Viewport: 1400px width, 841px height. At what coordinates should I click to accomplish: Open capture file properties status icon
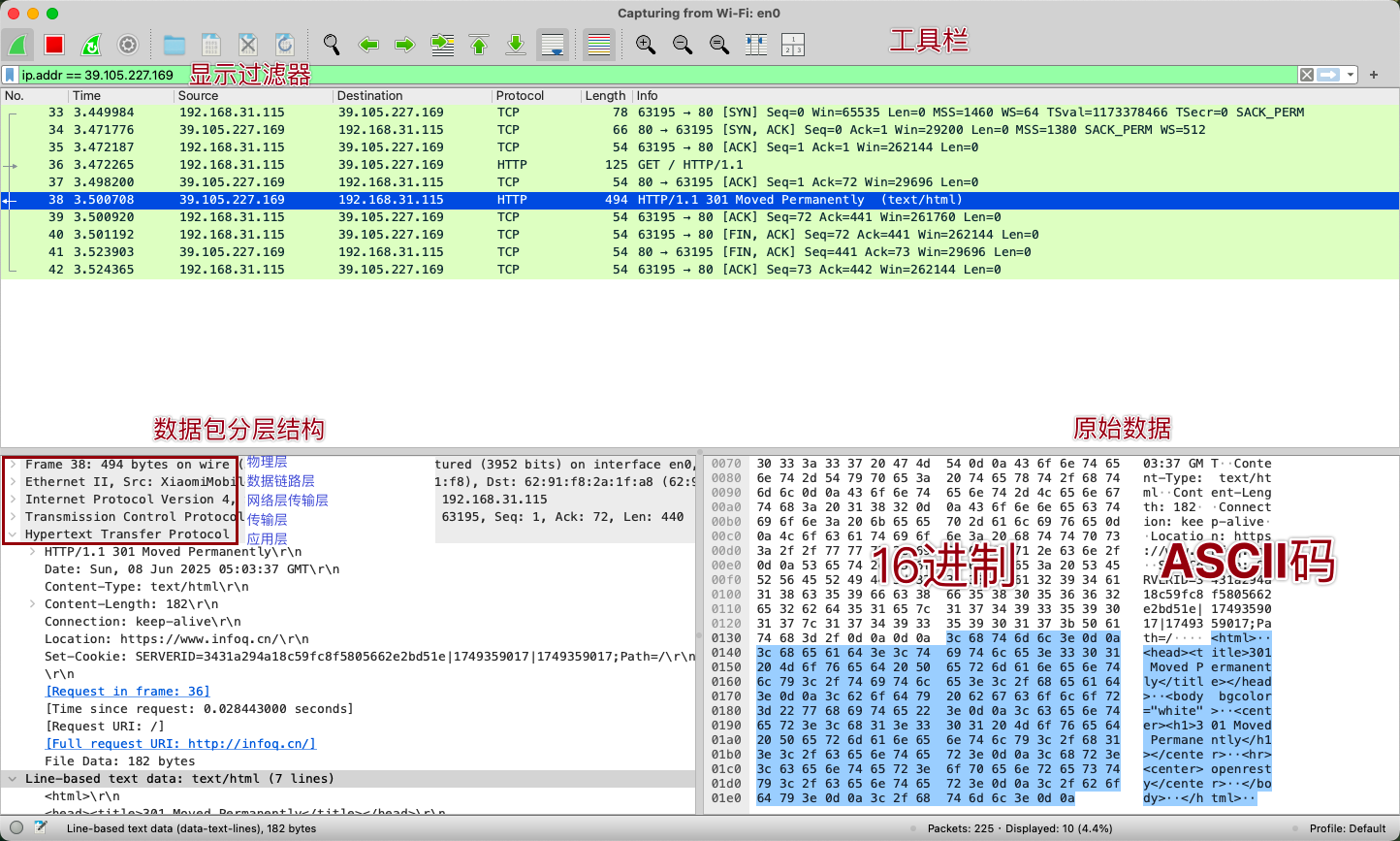[42, 828]
